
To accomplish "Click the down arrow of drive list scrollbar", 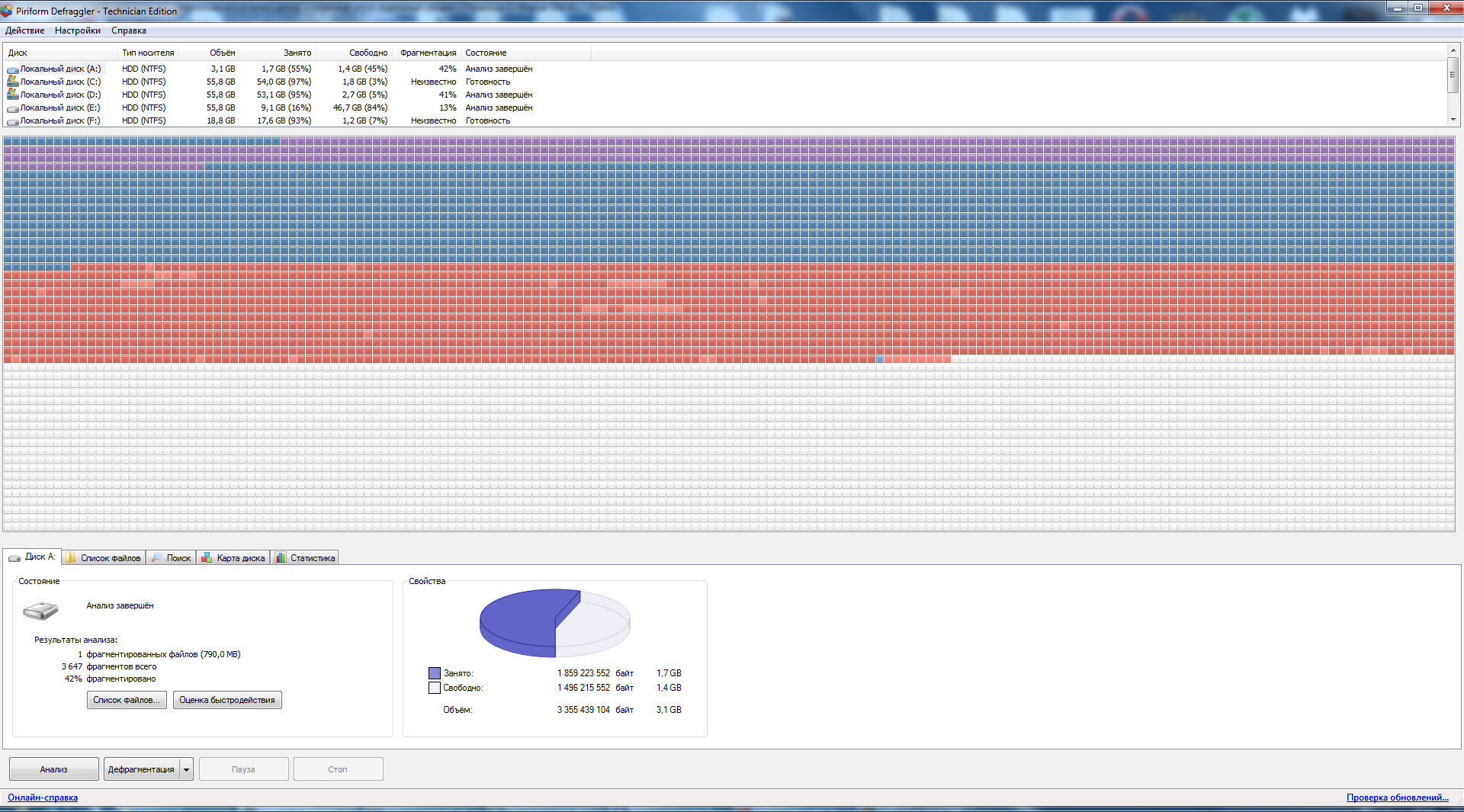I will 1453,120.
